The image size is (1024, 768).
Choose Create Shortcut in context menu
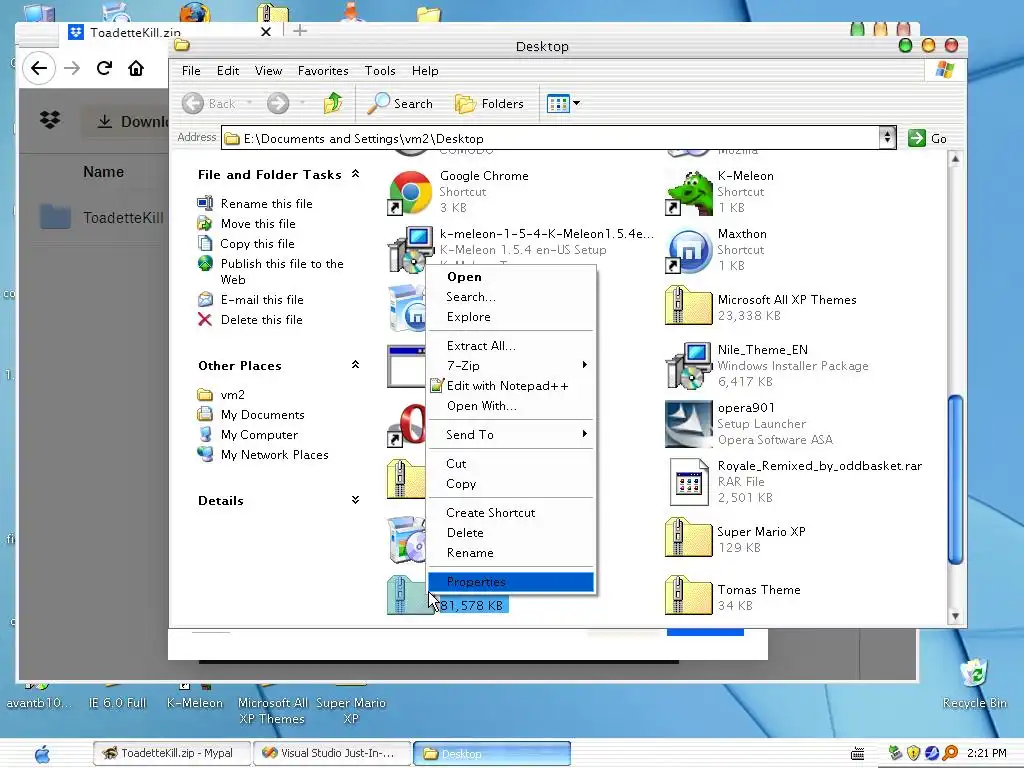point(511,513)
